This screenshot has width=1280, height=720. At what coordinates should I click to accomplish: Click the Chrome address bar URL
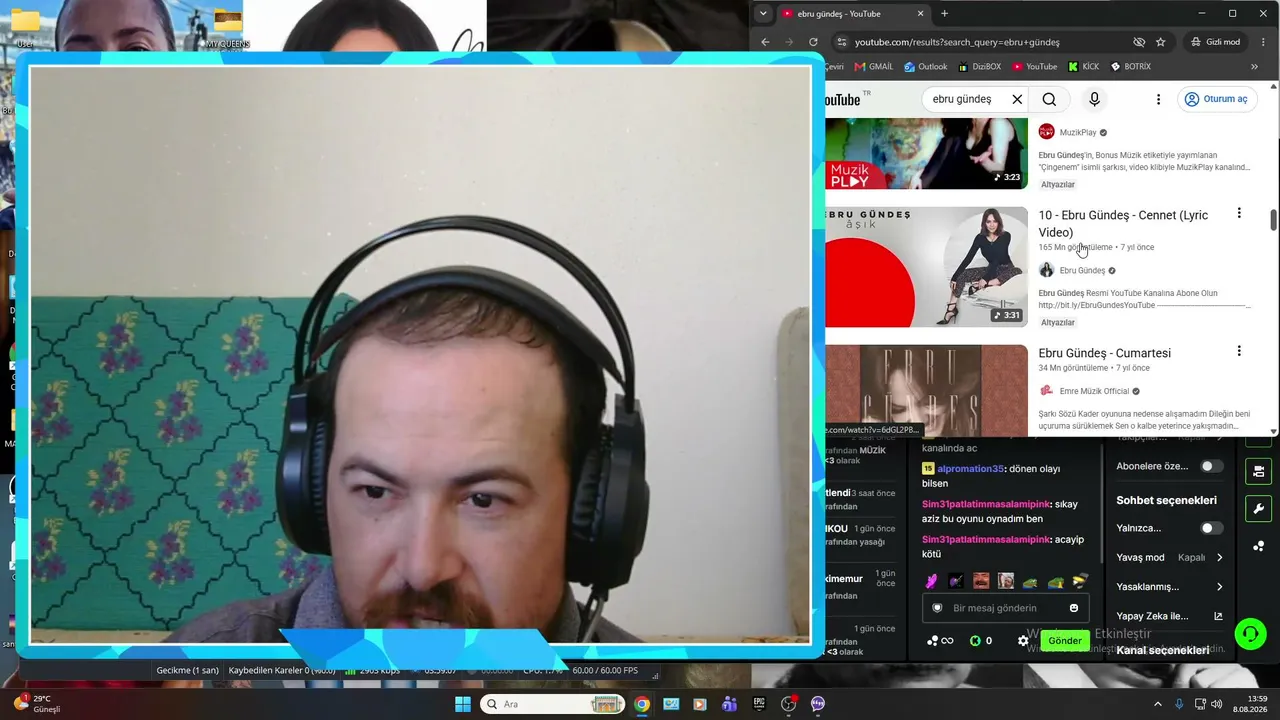pos(957,42)
